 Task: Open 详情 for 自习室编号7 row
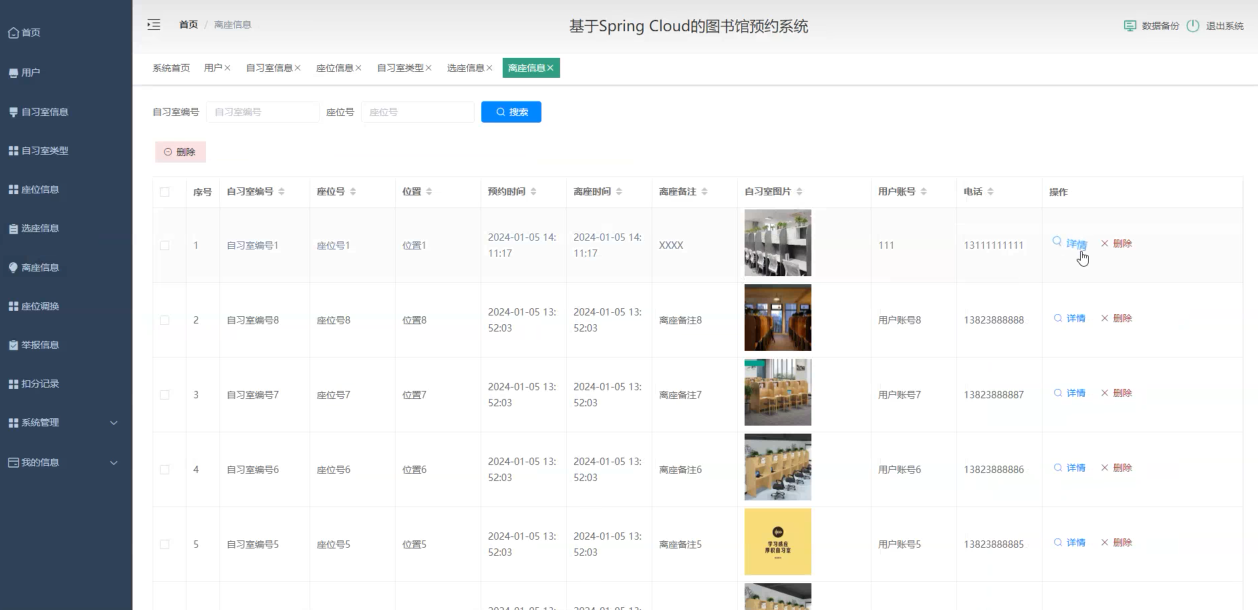pos(1070,393)
